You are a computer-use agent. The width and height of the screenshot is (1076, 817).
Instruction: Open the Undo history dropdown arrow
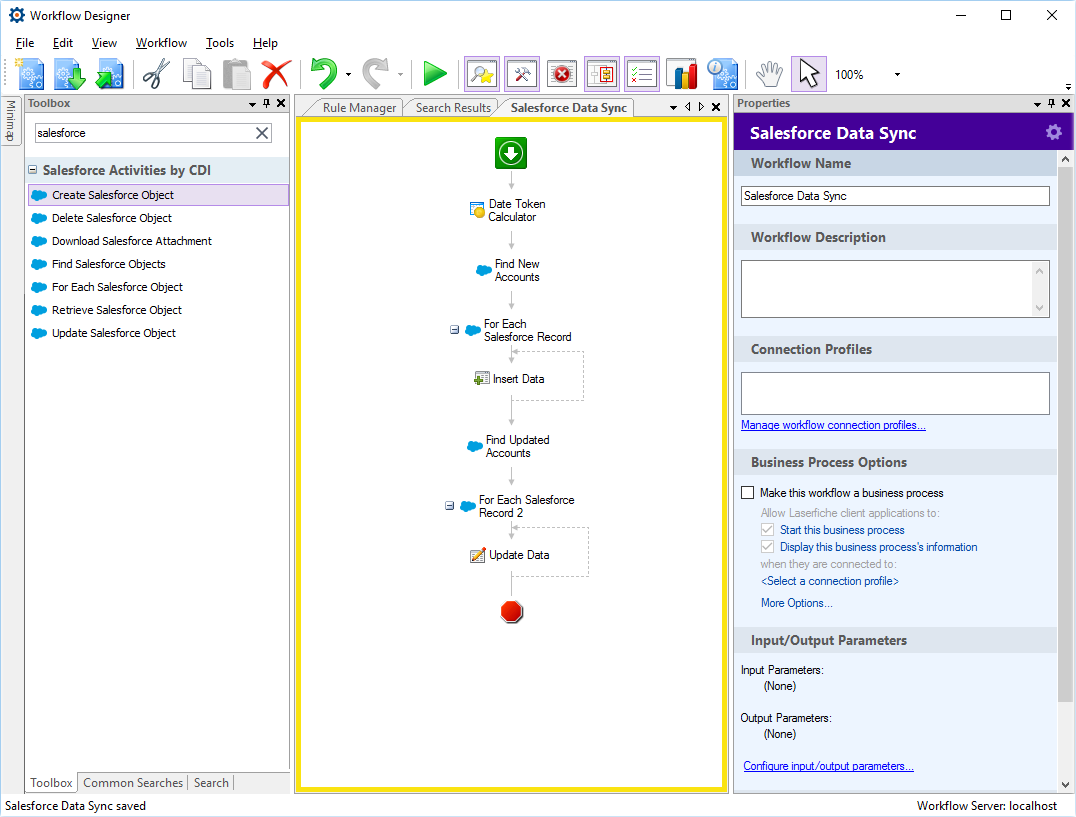(x=349, y=74)
